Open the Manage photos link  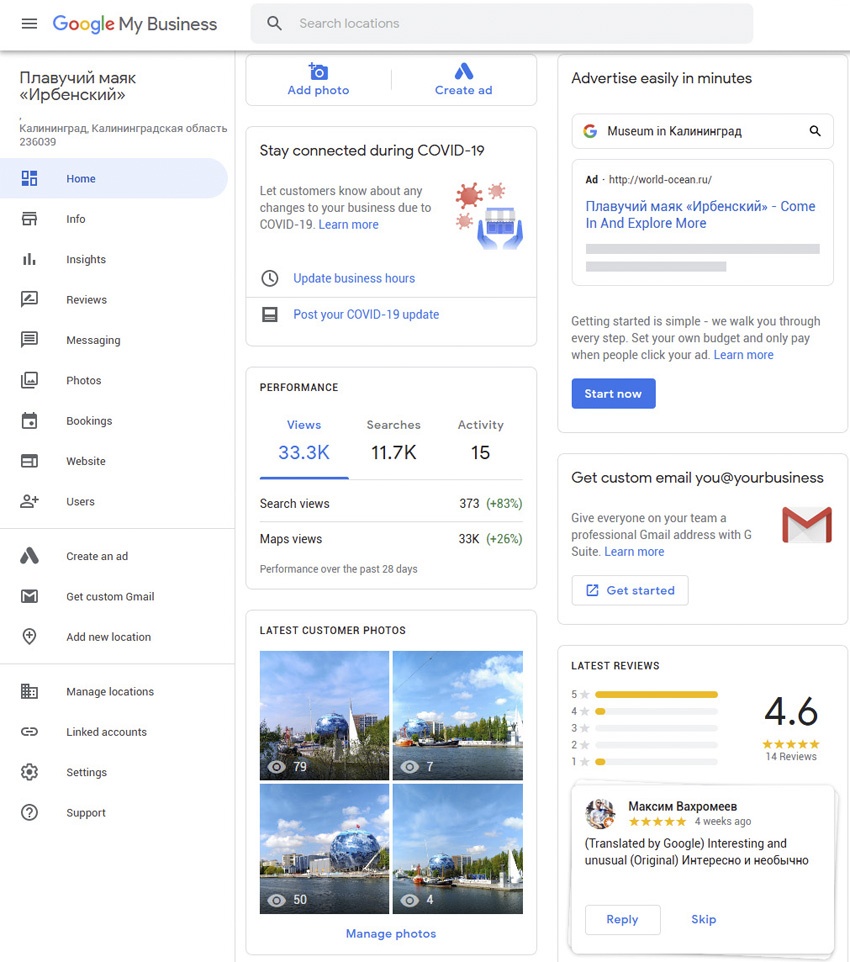pyautogui.click(x=391, y=933)
